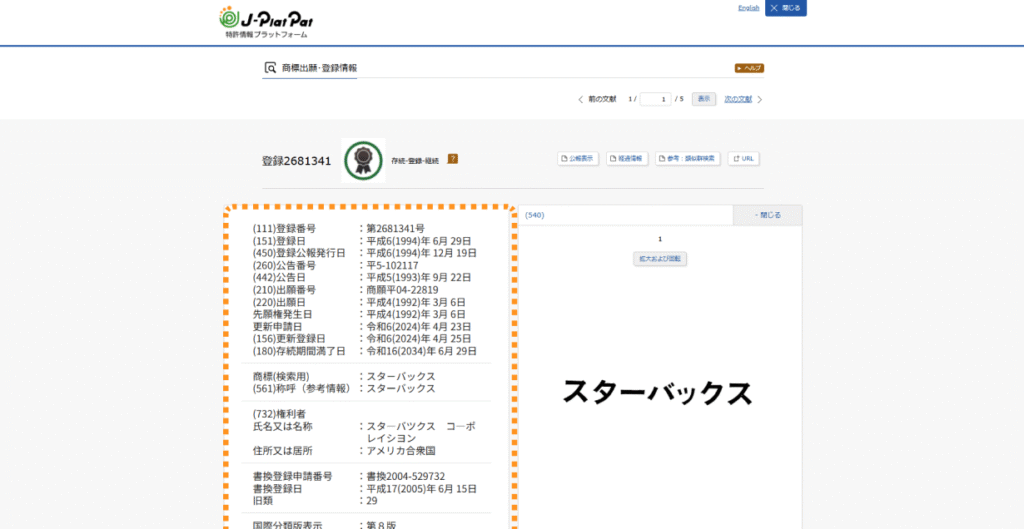Click the 次の文献 link
1024x529 pixels.
tap(738, 99)
